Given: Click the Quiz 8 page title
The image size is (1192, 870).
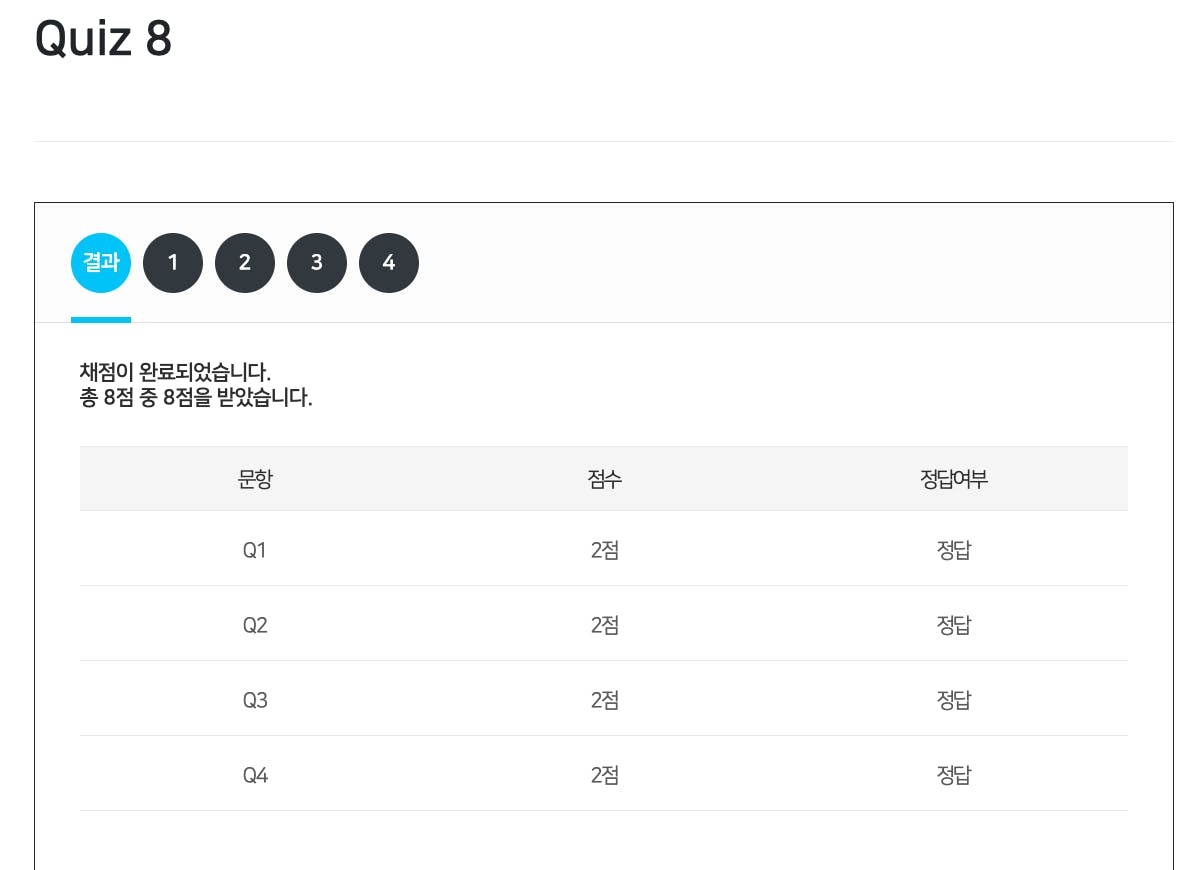Looking at the screenshot, I should 104,40.
